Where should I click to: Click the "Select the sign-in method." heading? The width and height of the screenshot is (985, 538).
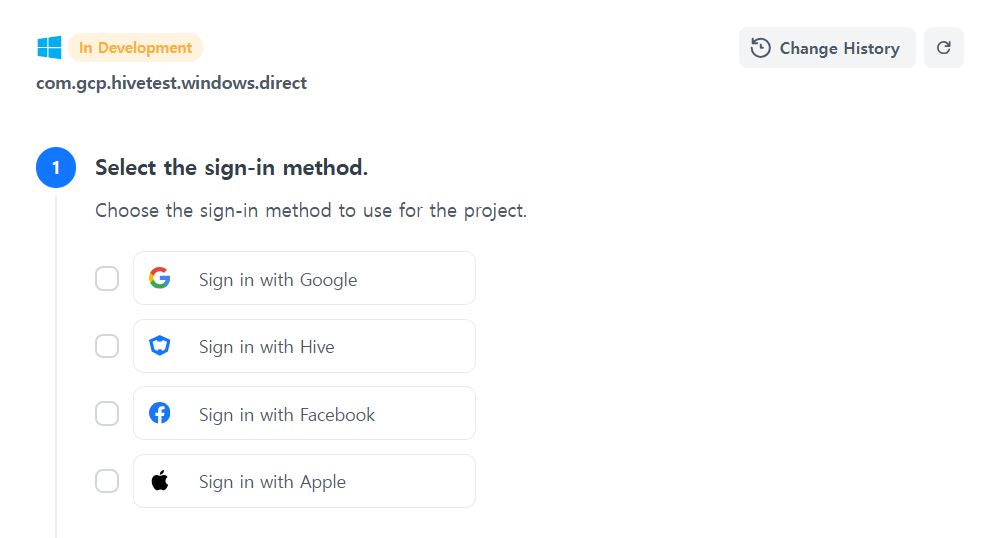(x=231, y=168)
